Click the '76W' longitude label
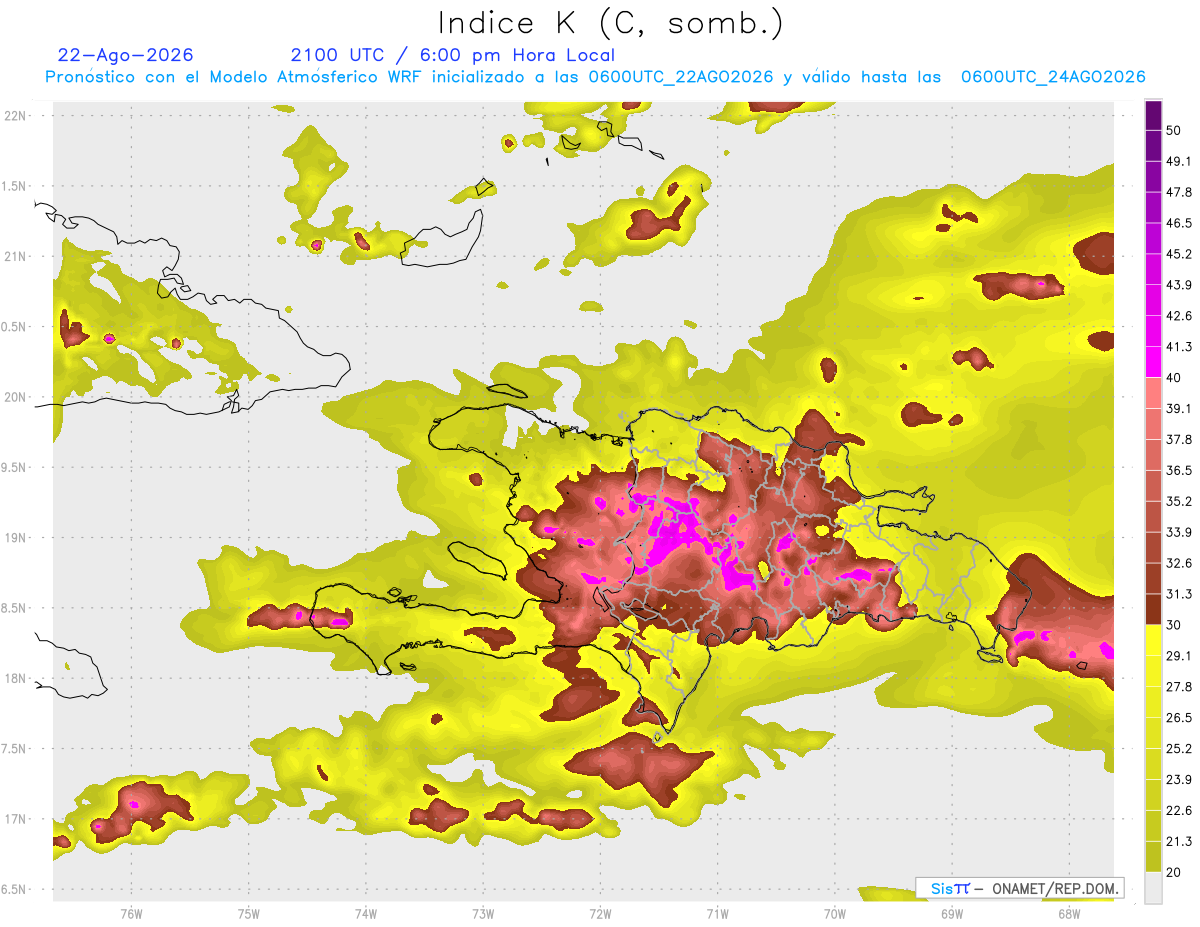 131,913
